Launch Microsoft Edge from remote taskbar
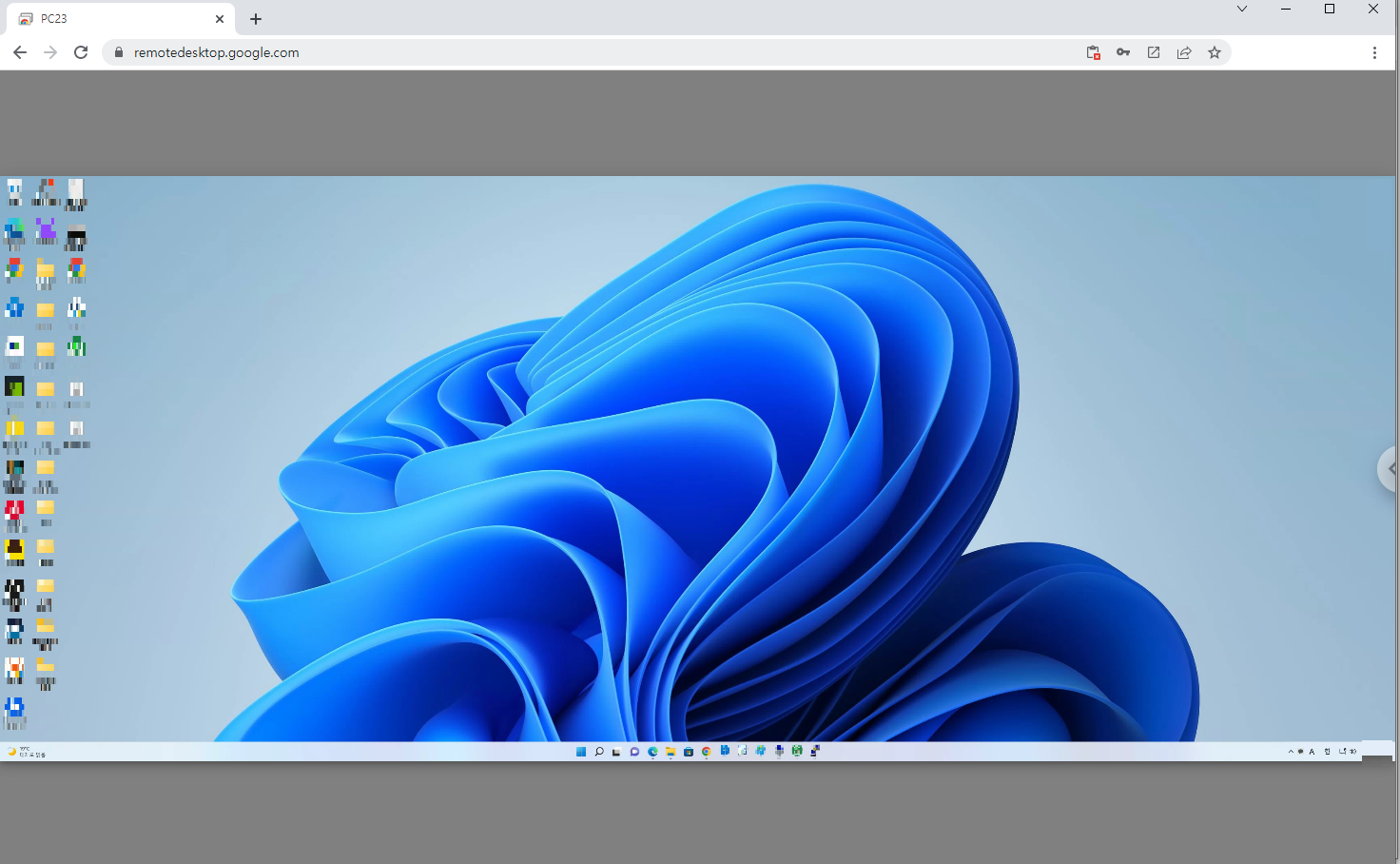 coord(652,752)
